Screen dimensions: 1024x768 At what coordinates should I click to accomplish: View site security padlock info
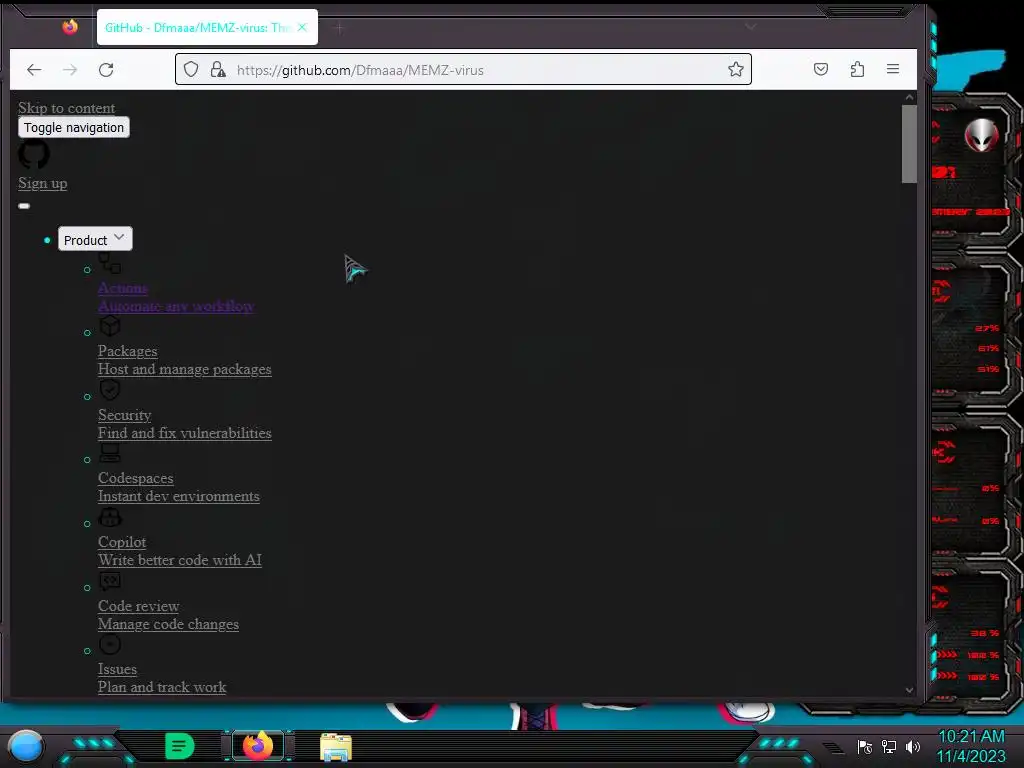(218, 69)
